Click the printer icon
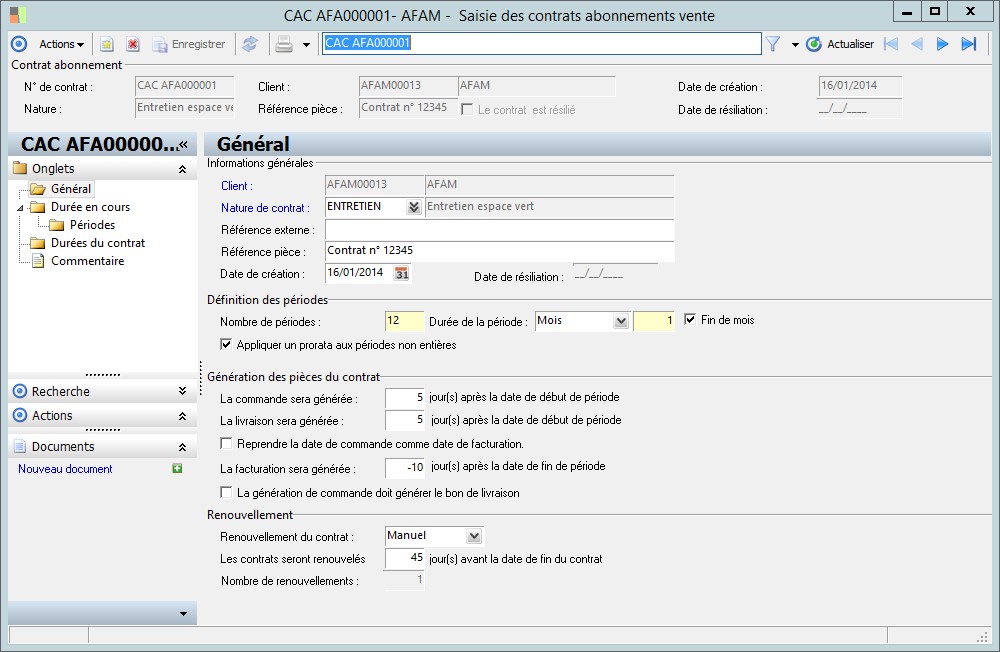The height and width of the screenshot is (652, 1000). point(284,44)
